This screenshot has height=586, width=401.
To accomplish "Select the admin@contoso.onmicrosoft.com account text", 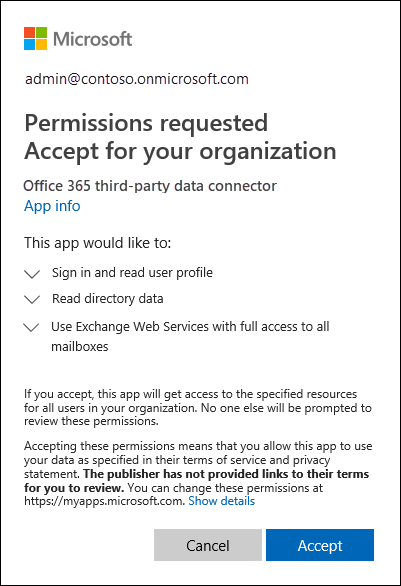I will 137,79.
